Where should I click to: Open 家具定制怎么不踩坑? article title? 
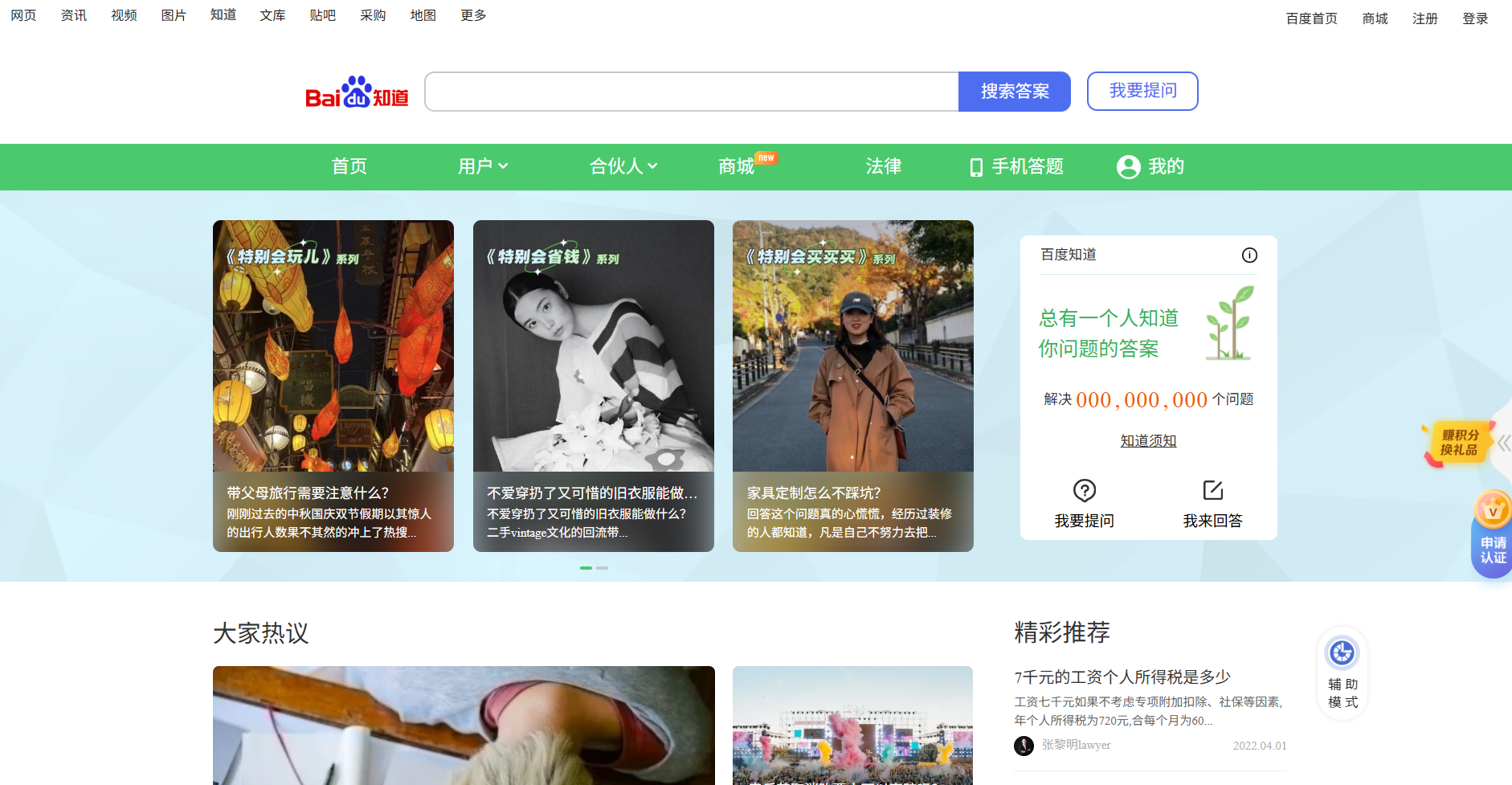(x=814, y=493)
